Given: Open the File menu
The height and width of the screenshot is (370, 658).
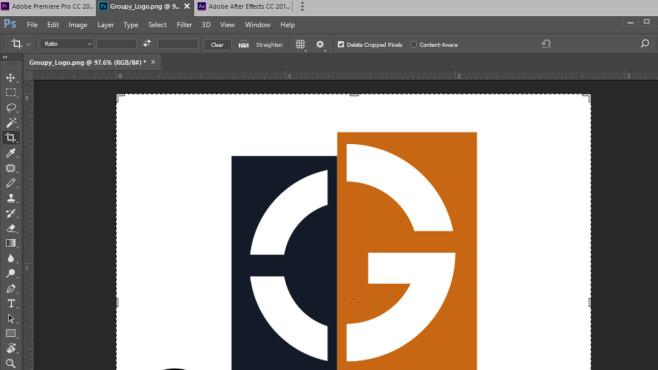Looking at the screenshot, I should coord(32,25).
